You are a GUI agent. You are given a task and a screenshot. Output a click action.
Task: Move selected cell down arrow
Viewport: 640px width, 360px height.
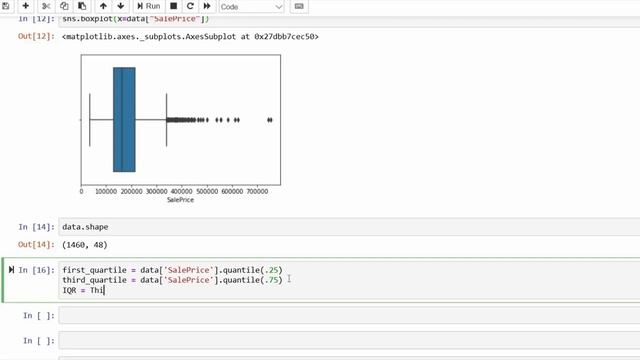pyautogui.click(x=121, y=6)
